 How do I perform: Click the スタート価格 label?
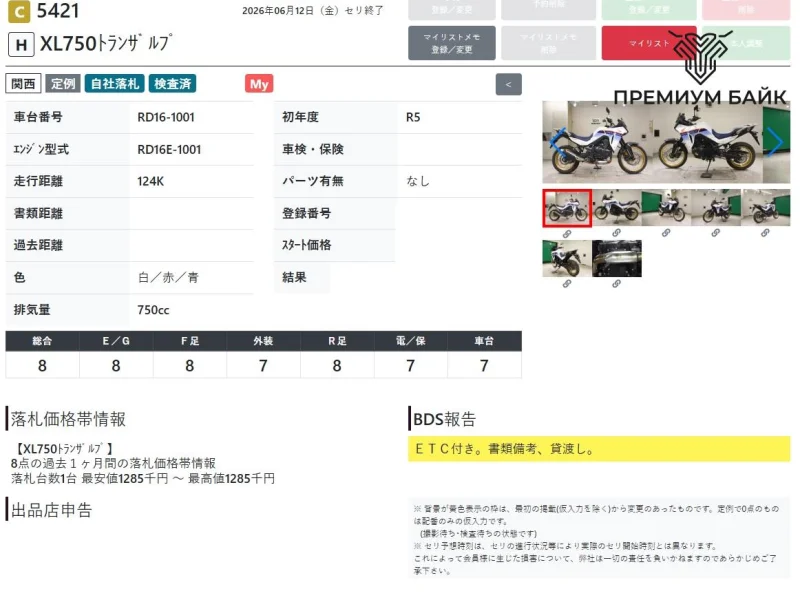[x=307, y=245]
